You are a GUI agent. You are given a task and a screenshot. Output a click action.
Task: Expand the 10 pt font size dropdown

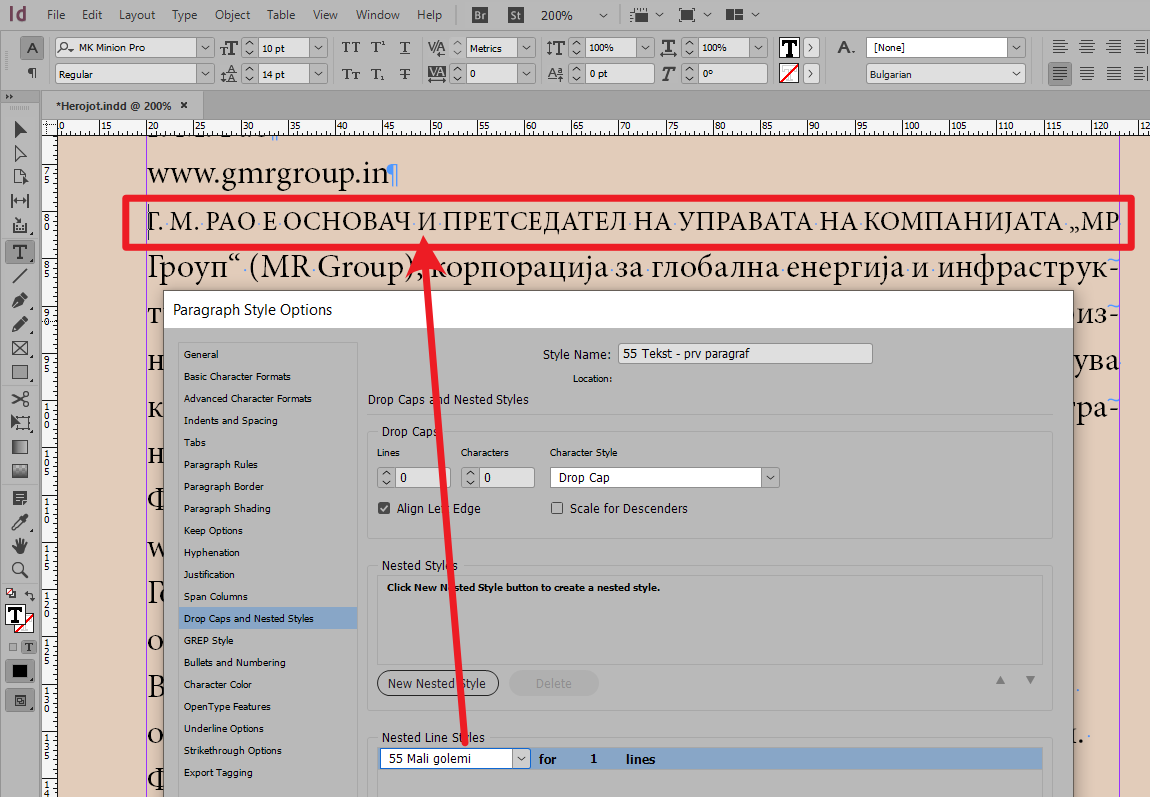[318, 48]
